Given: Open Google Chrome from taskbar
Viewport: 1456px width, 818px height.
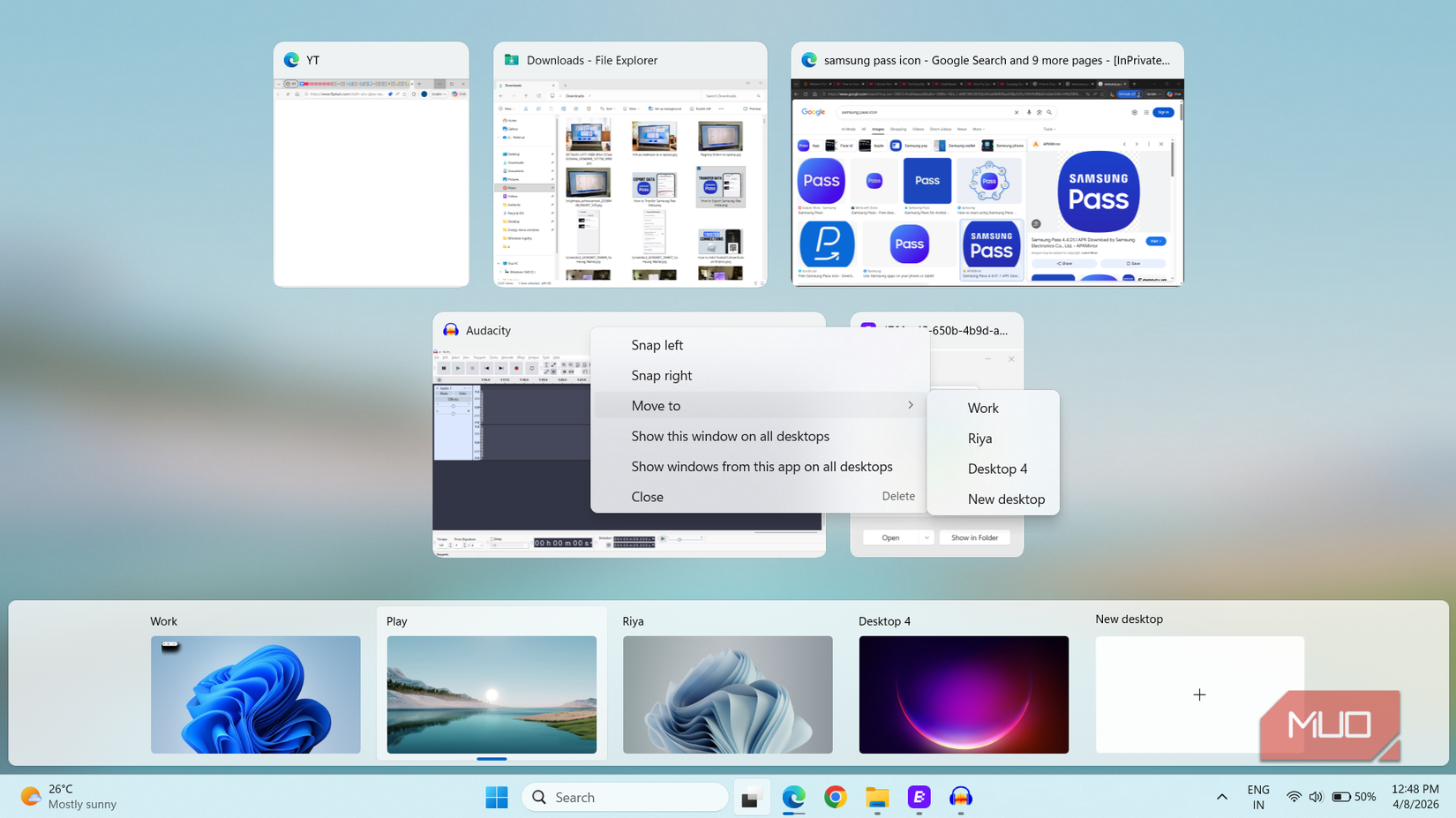Looking at the screenshot, I should (x=835, y=797).
